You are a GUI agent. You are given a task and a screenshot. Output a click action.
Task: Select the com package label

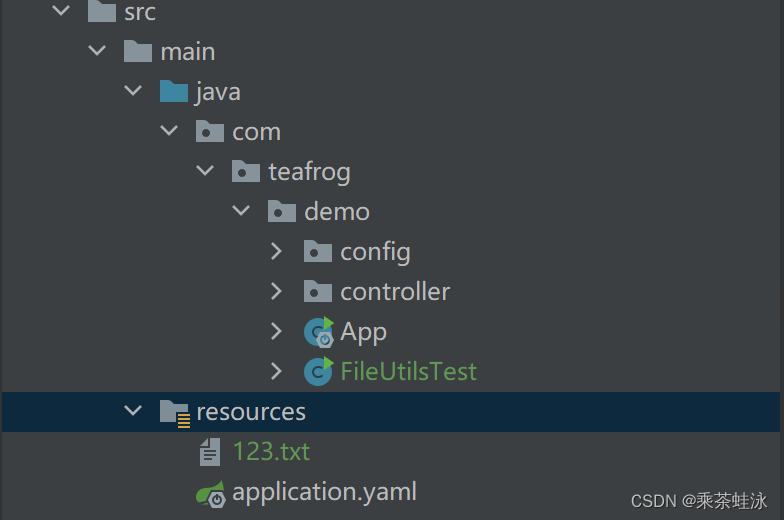pyautogui.click(x=256, y=132)
